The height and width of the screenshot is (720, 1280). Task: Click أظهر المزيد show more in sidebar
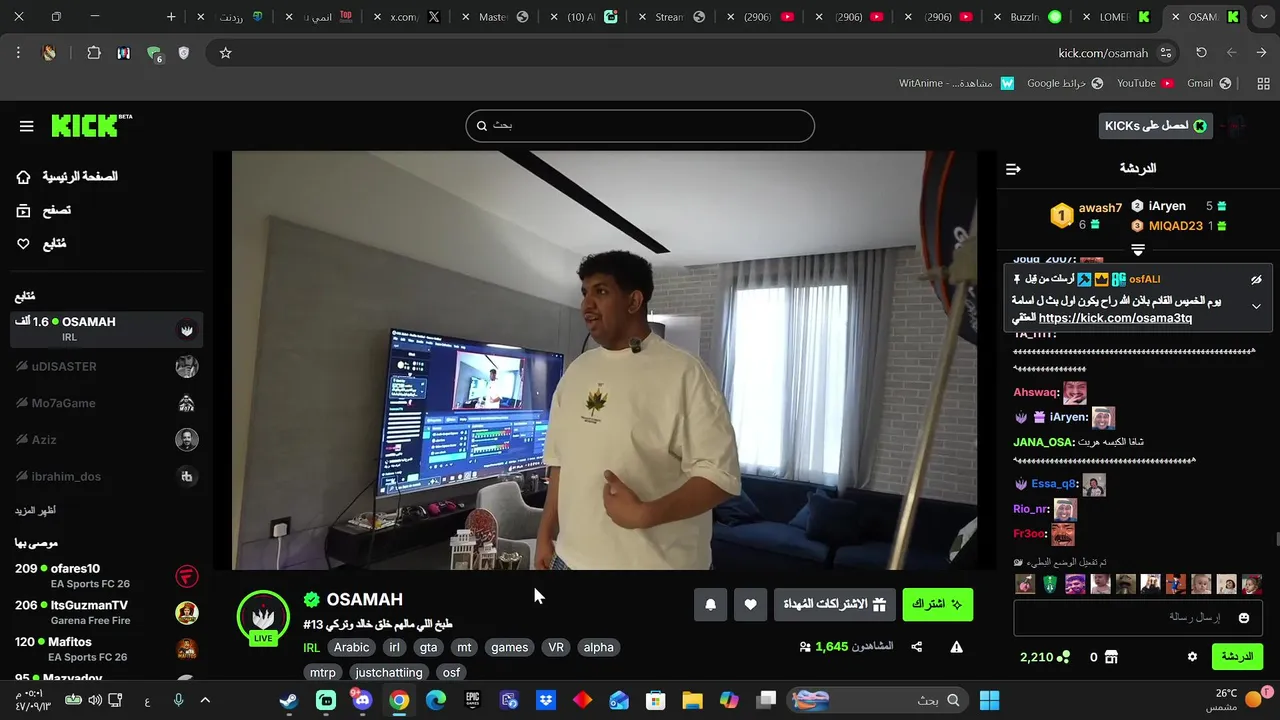35,511
